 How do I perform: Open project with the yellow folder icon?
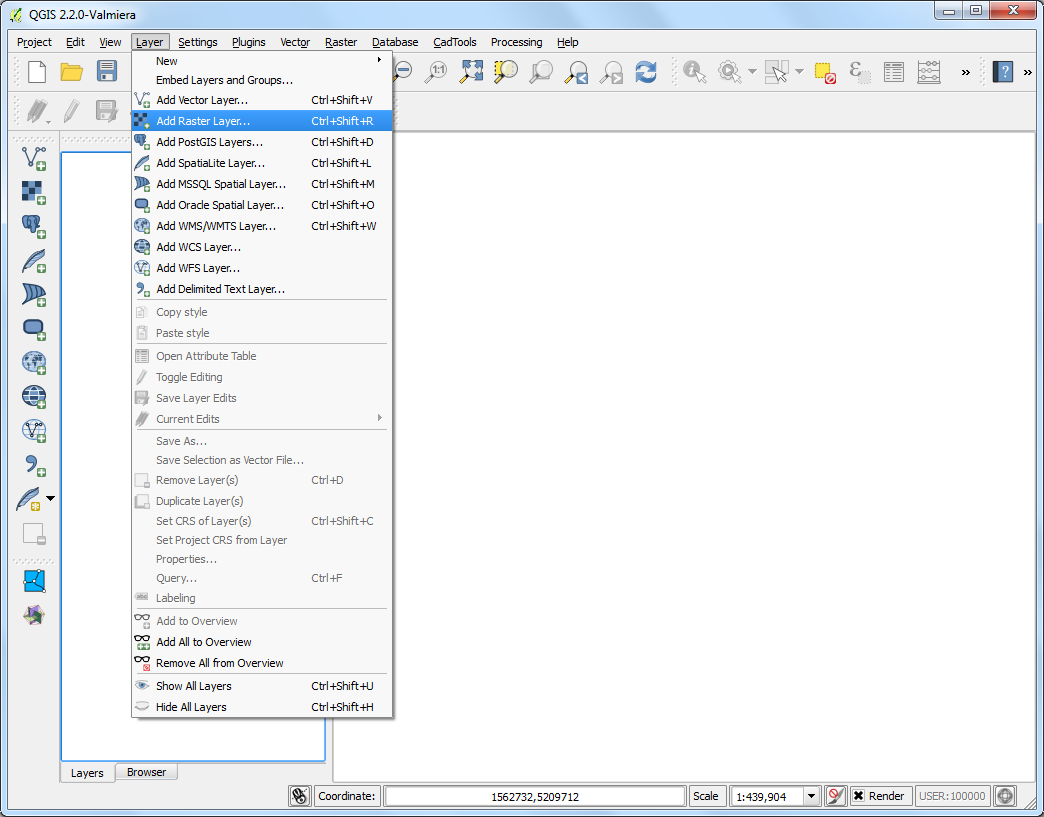(x=71, y=71)
